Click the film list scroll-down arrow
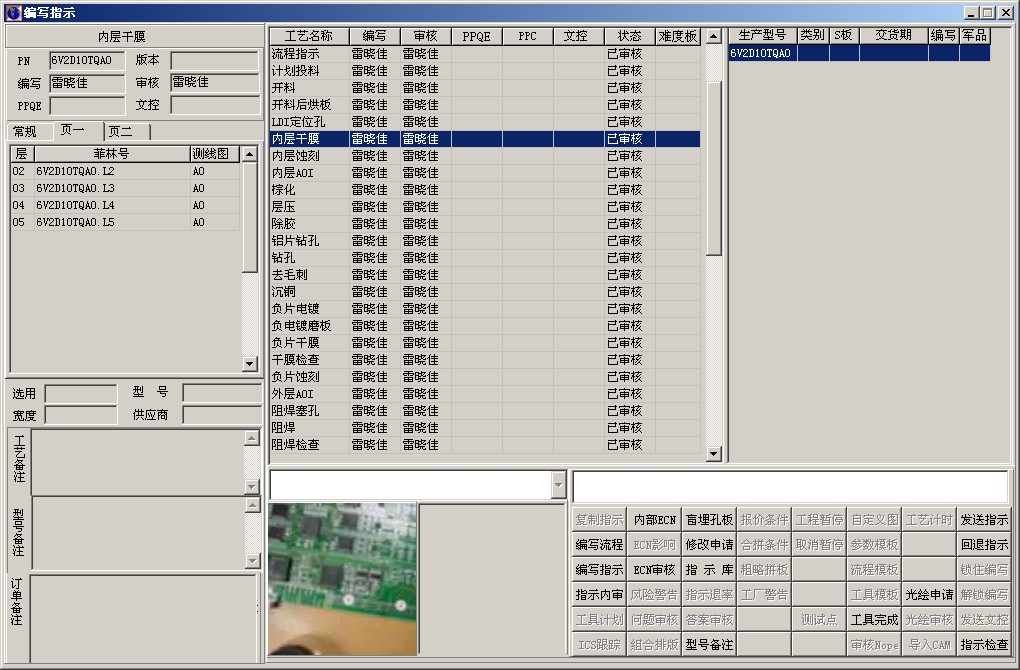 click(x=250, y=364)
